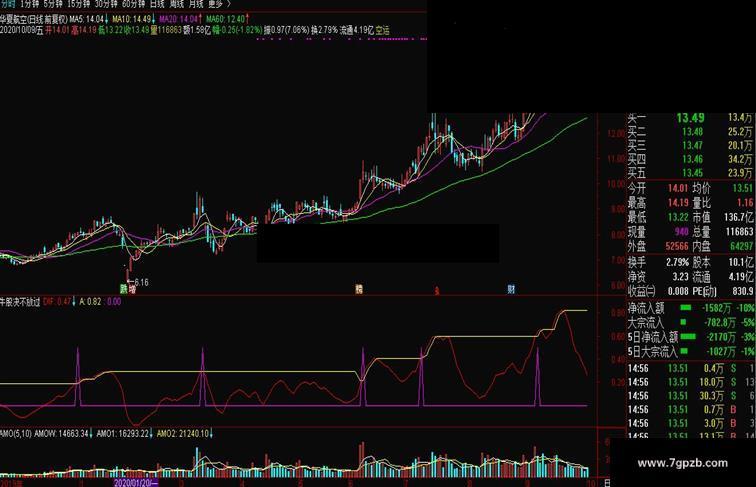Image resolution: width=756 pixels, height=487 pixels.
Task: Click the highlighted 2020/01/20 date marker
Action: point(136,482)
